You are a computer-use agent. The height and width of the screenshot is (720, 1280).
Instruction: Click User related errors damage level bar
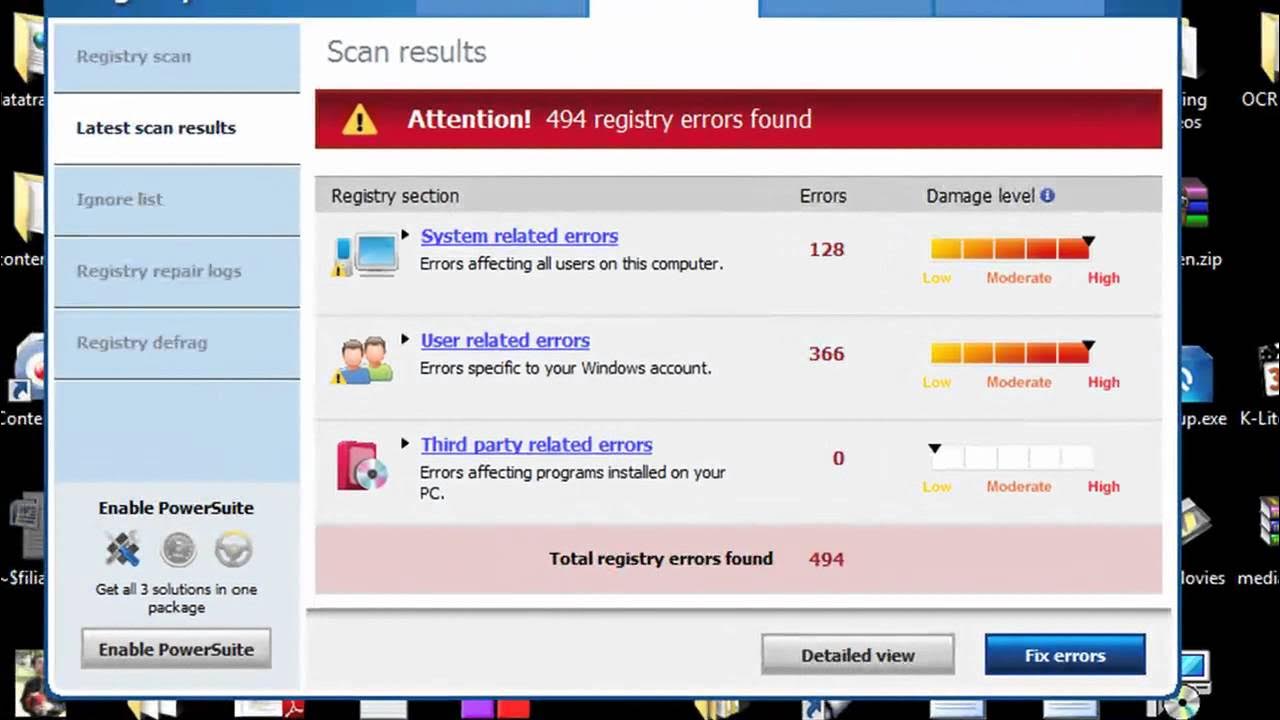[1010, 353]
